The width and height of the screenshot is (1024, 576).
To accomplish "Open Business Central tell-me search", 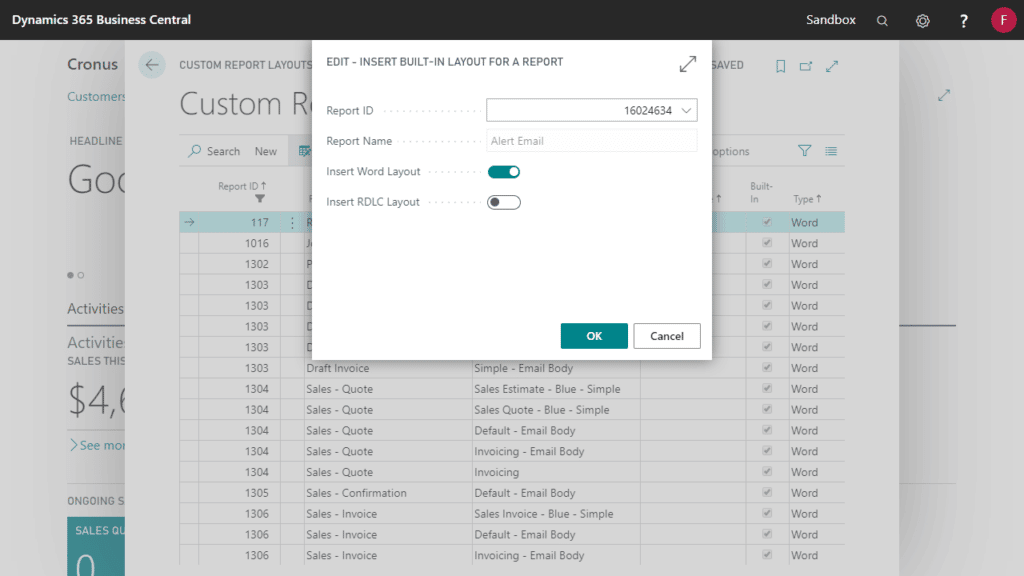I will [x=882, y=19].
